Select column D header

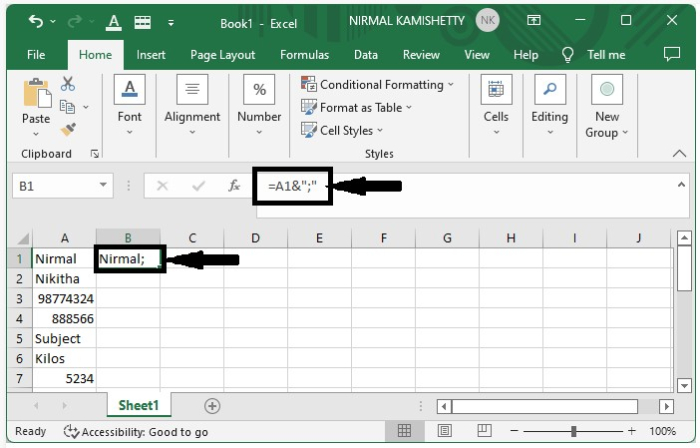[x=255, y=238]
